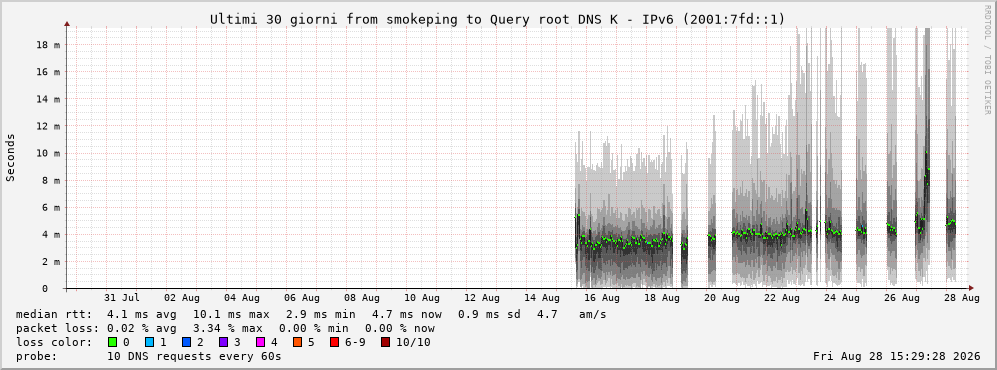Click the blue loss color 2 swatch
997x370 pixels.
click(x=186, y=343)
